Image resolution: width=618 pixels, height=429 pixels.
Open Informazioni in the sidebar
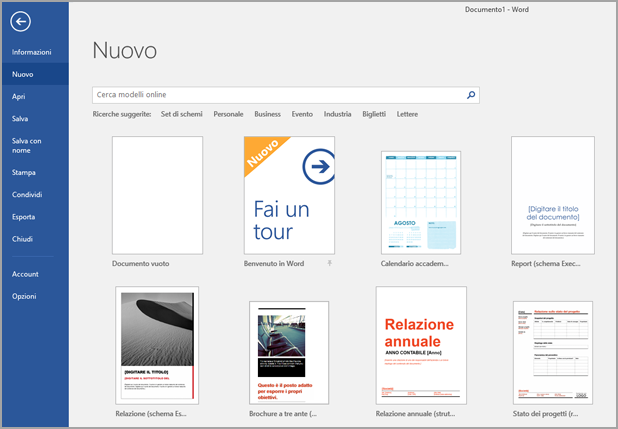(32, 52)
